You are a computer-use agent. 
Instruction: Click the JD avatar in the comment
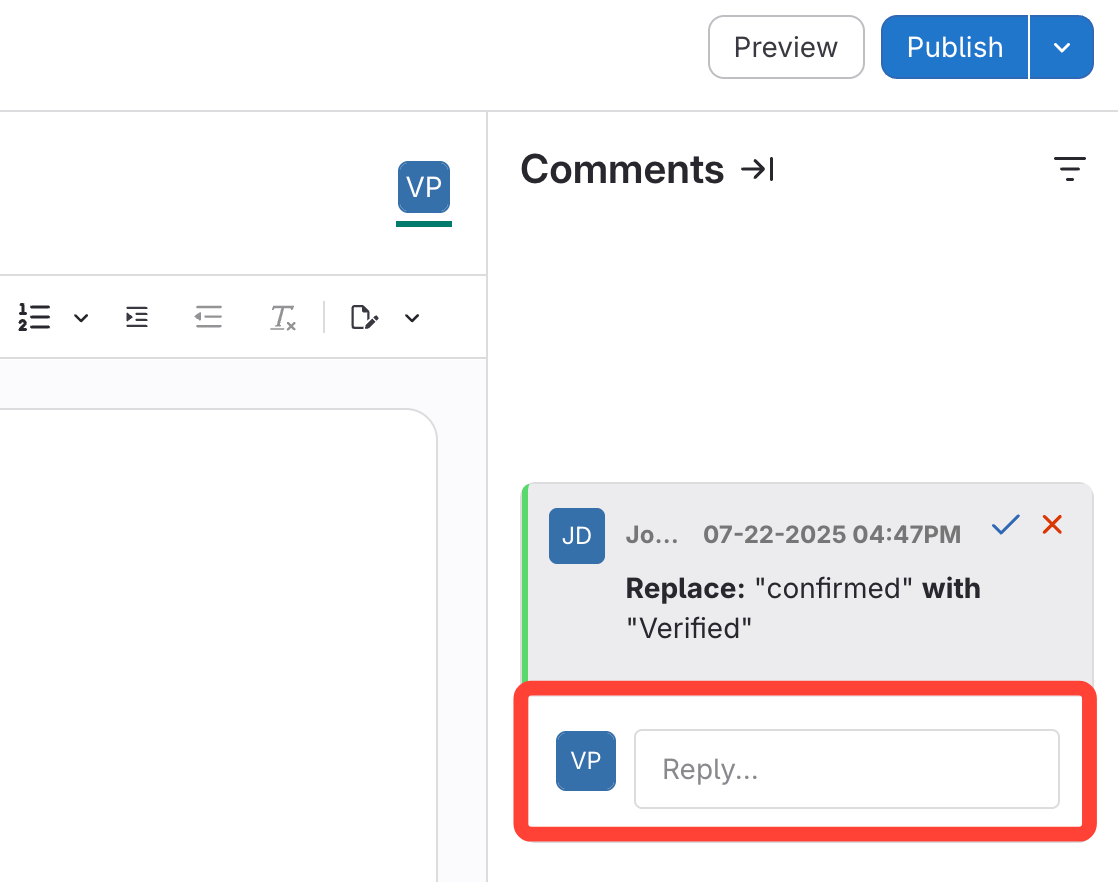[x=577, y=535]
